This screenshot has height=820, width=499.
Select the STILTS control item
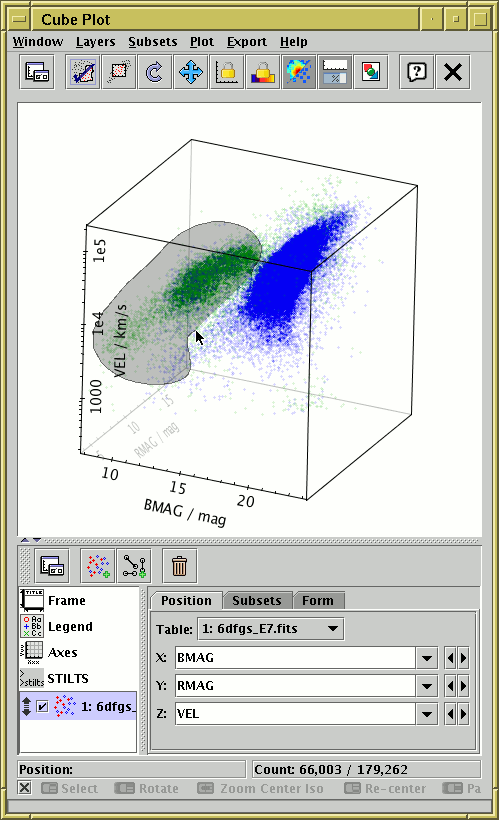click(x=78, y=679)
